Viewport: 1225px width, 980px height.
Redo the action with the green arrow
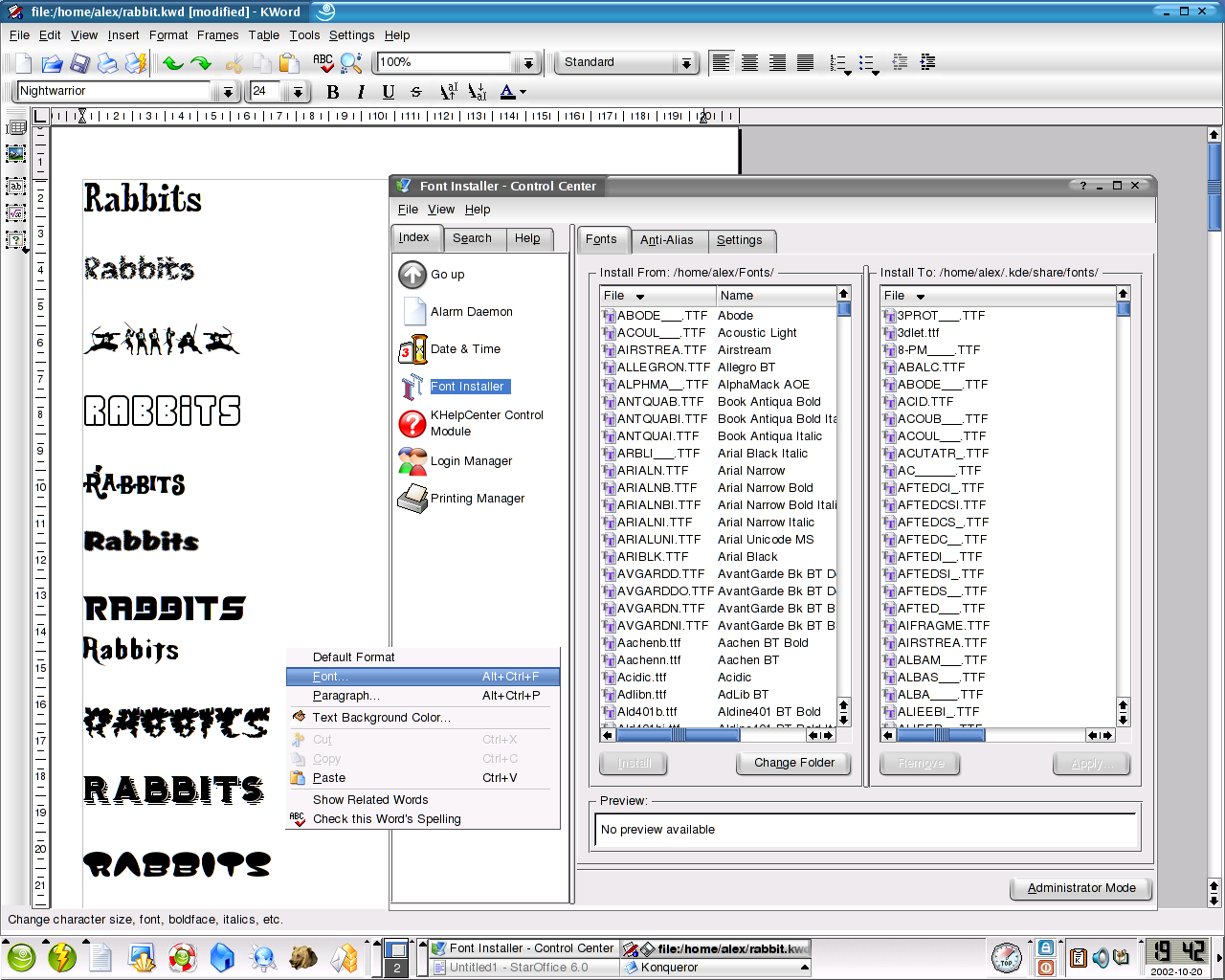coord(201,63)
